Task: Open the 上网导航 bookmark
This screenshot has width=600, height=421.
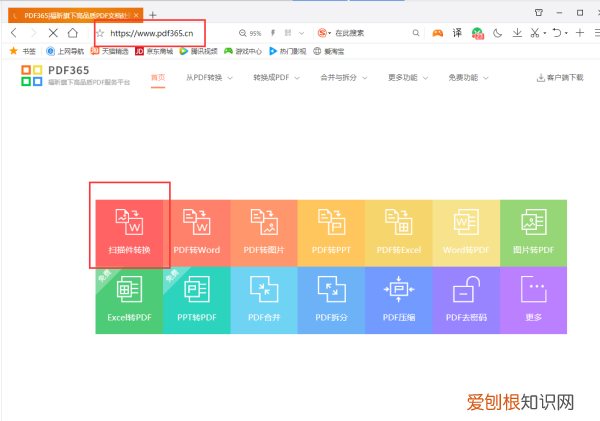Action: pyautogui.click(x=65, y=51)
